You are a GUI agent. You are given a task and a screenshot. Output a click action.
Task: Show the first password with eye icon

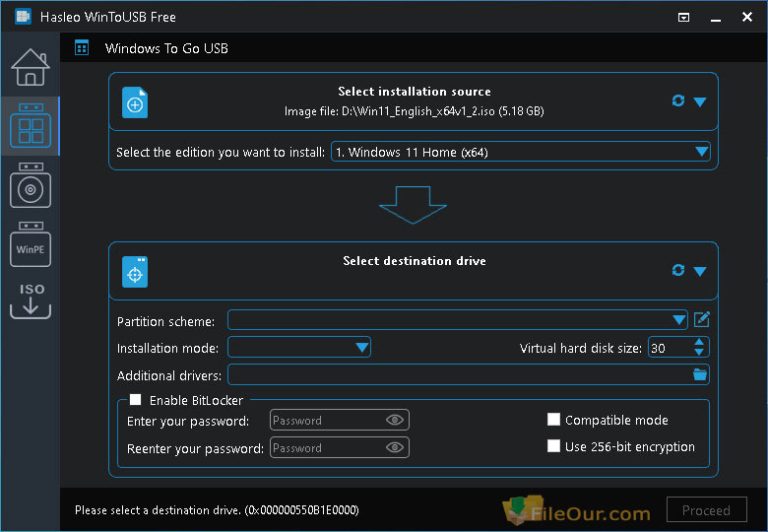tap(395, 420)
